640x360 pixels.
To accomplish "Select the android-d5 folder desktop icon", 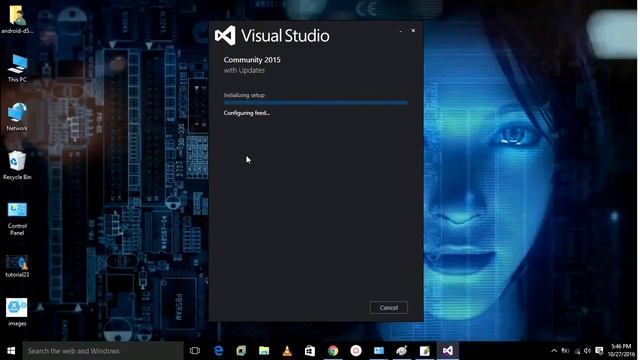I will (17, 19).
